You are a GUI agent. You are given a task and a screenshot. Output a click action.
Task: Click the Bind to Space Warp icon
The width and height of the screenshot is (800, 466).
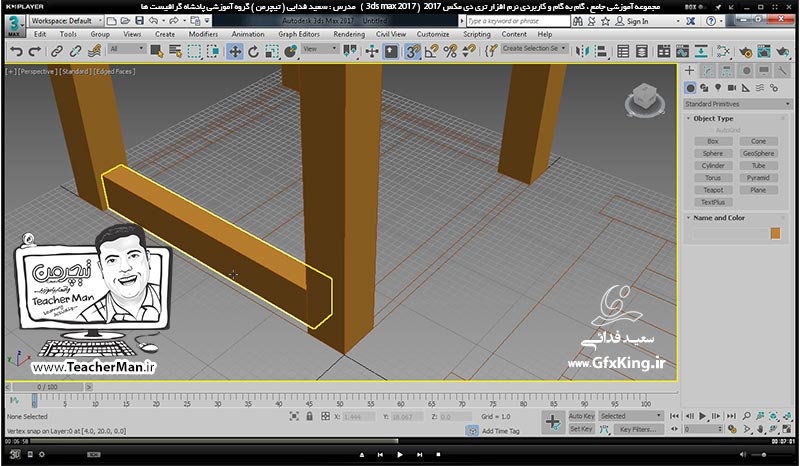pyautogui.click(x=94, y=51)
